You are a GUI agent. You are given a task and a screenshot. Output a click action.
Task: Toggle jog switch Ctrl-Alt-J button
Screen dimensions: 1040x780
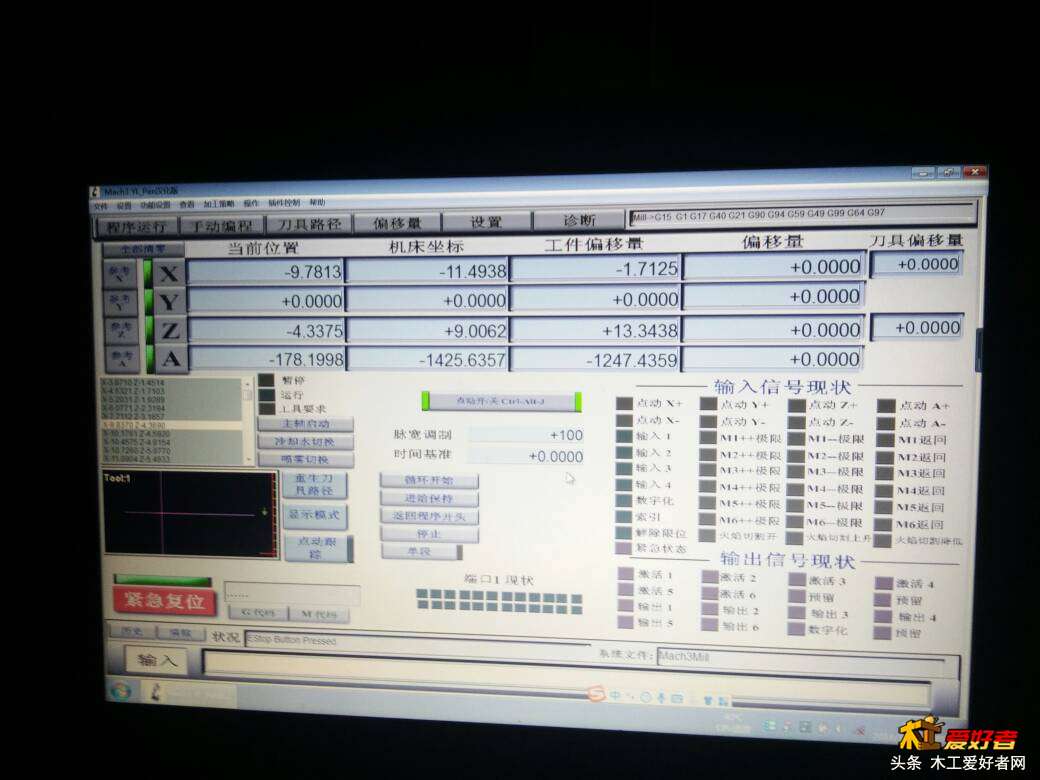point(501,401)
